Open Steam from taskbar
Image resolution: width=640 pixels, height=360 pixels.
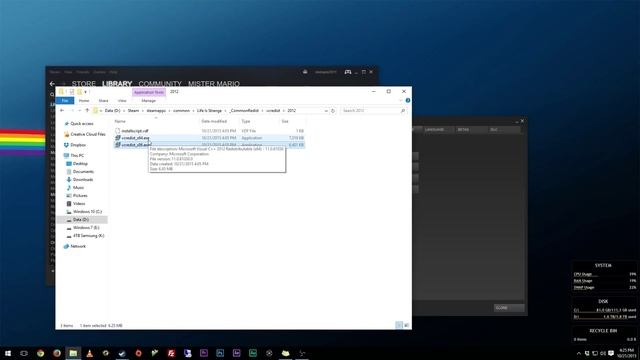pyautogui.click(x=122, y=353)
